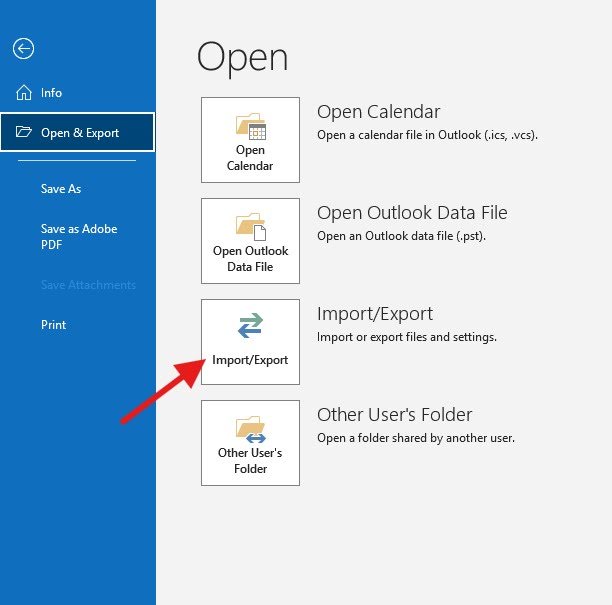Click the green and blue arrows icon
The height and width of the screenshot is (605, 612).
click(x=250, y=325)
